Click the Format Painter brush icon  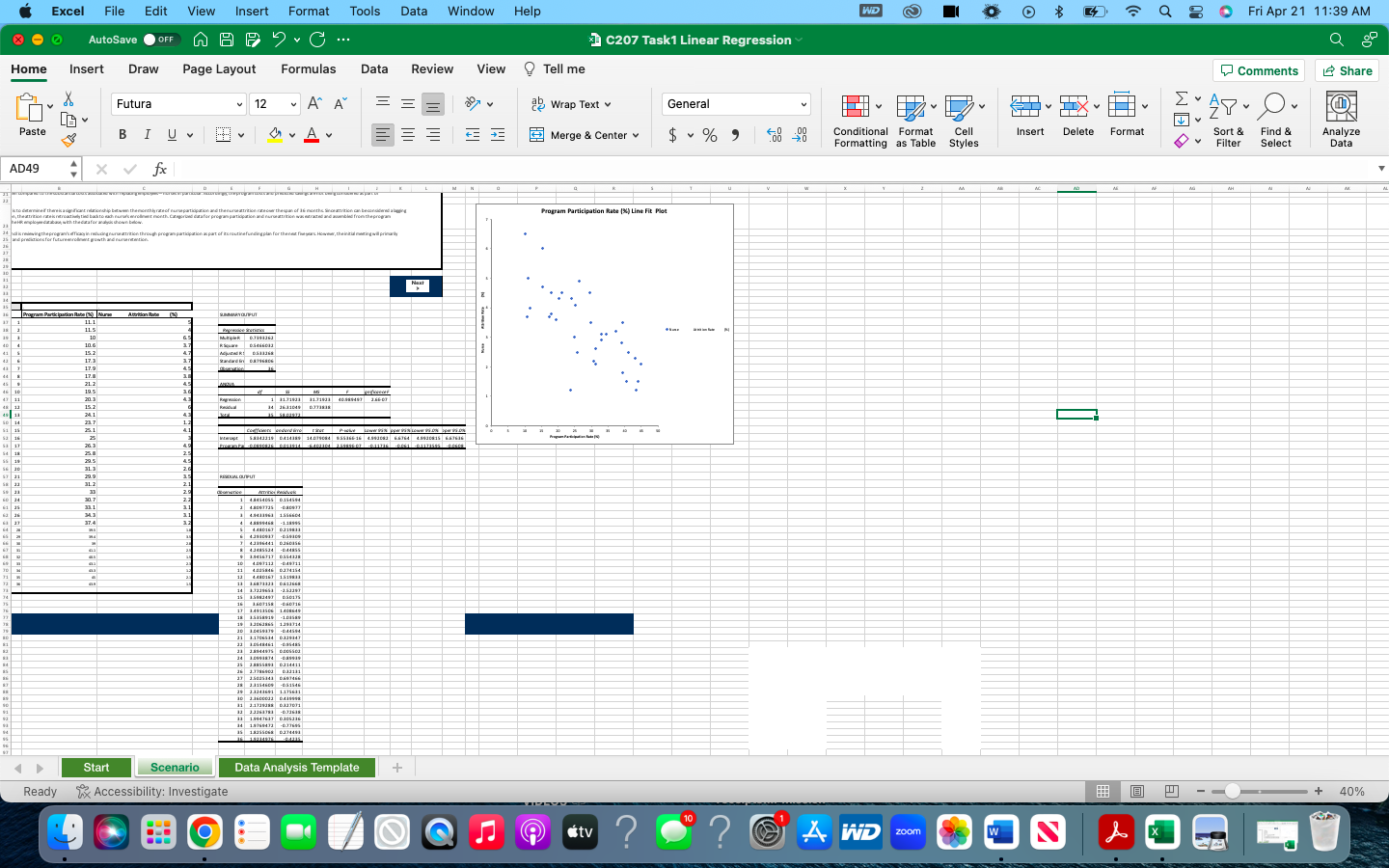tap(68, 140)
